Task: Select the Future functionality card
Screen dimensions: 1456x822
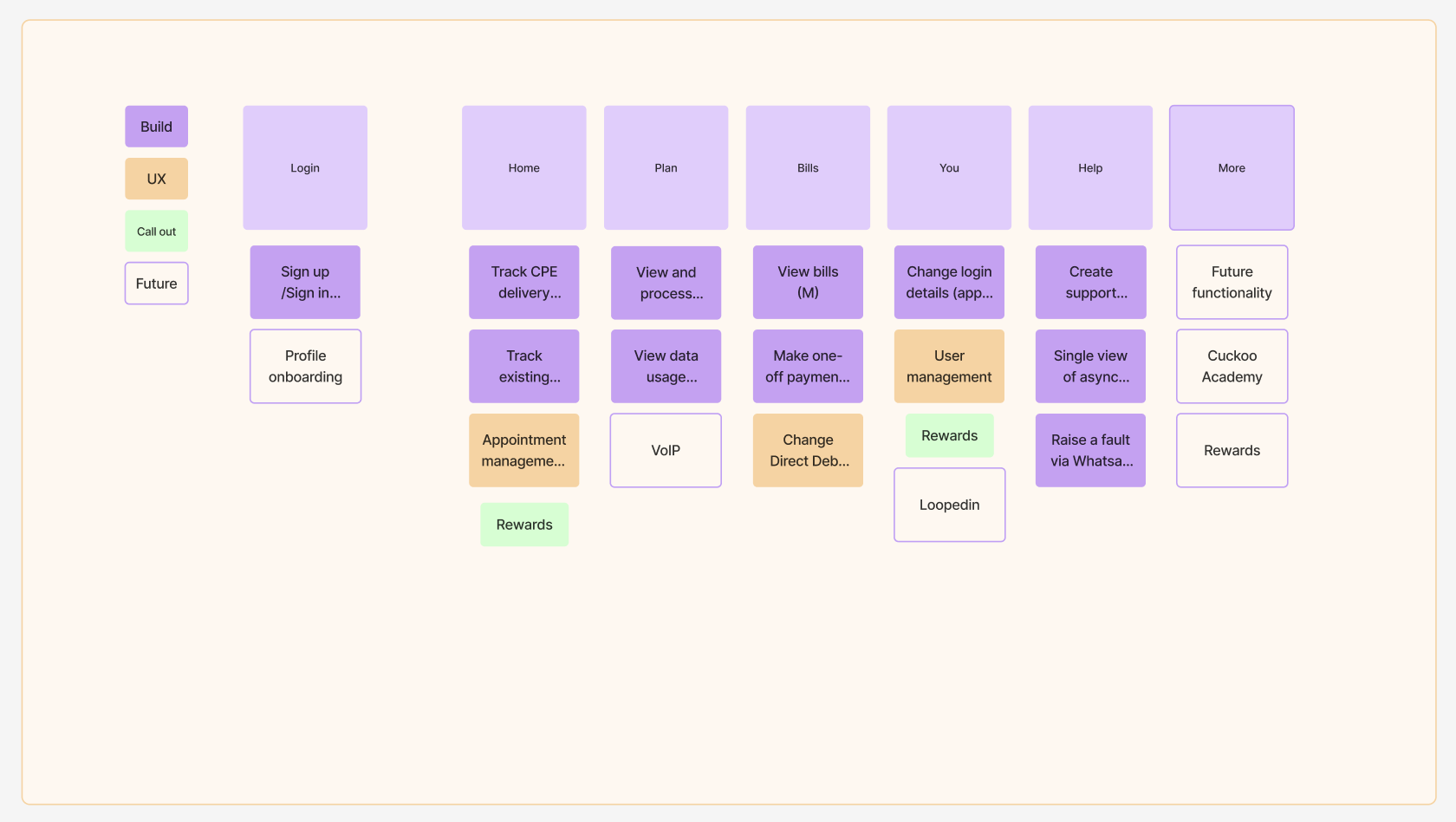Action: point(1232,283)
